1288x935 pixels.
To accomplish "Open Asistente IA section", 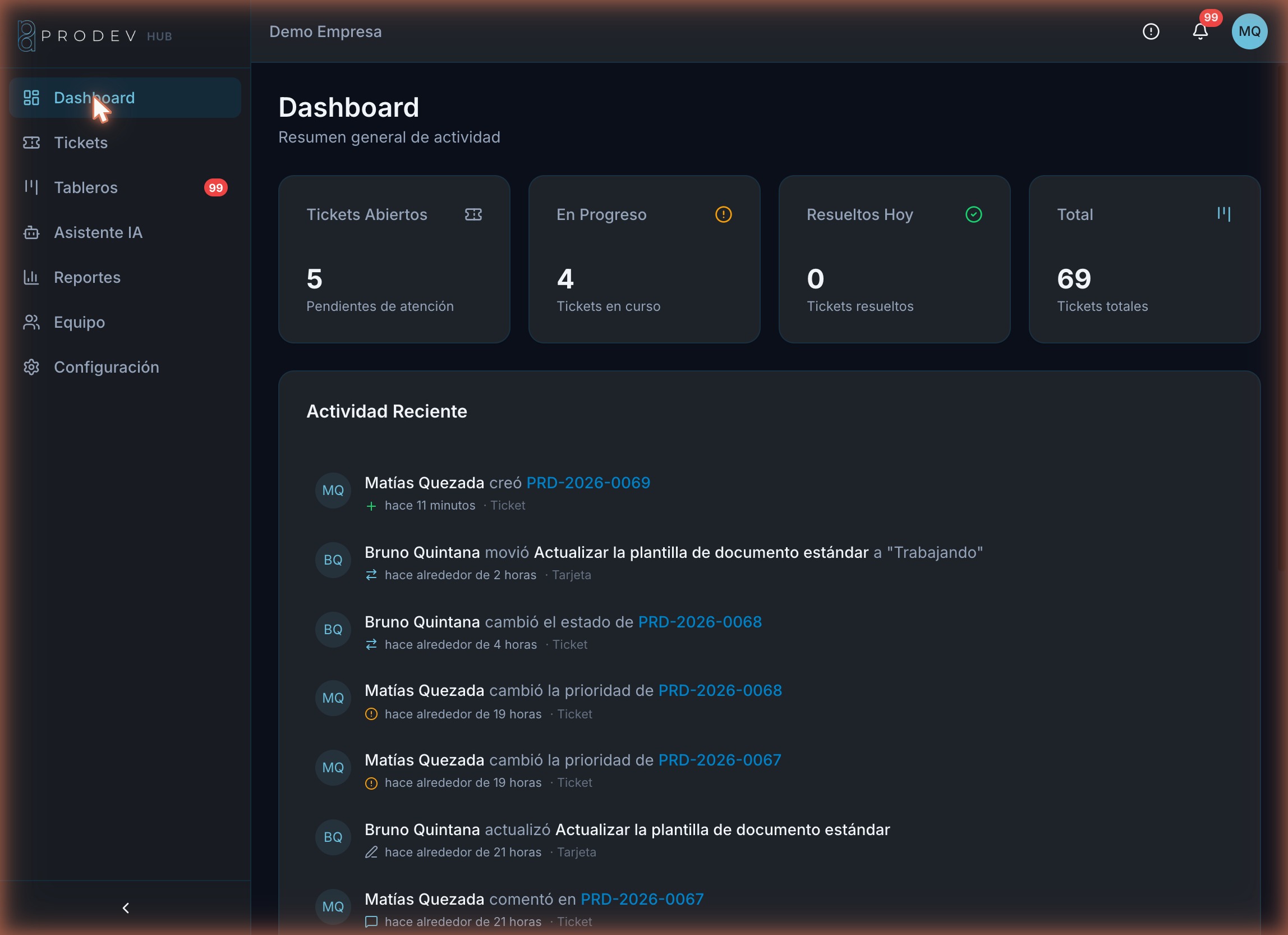I will tap(125, 232).
